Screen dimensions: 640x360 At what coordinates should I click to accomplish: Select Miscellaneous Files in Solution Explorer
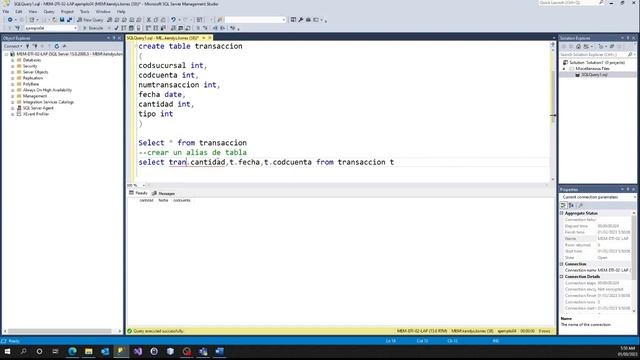click(592, 69)
